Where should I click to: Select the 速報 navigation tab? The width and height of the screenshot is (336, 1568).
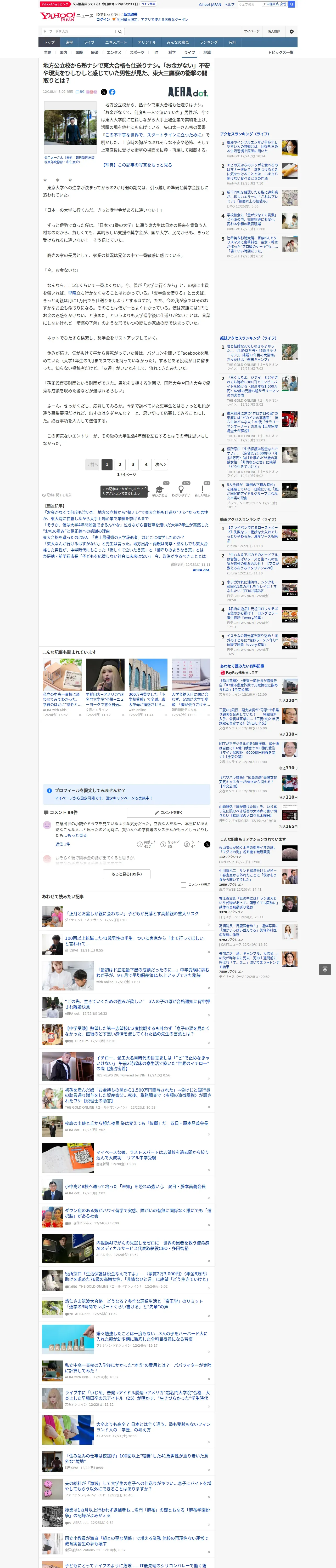click(69, 43)
